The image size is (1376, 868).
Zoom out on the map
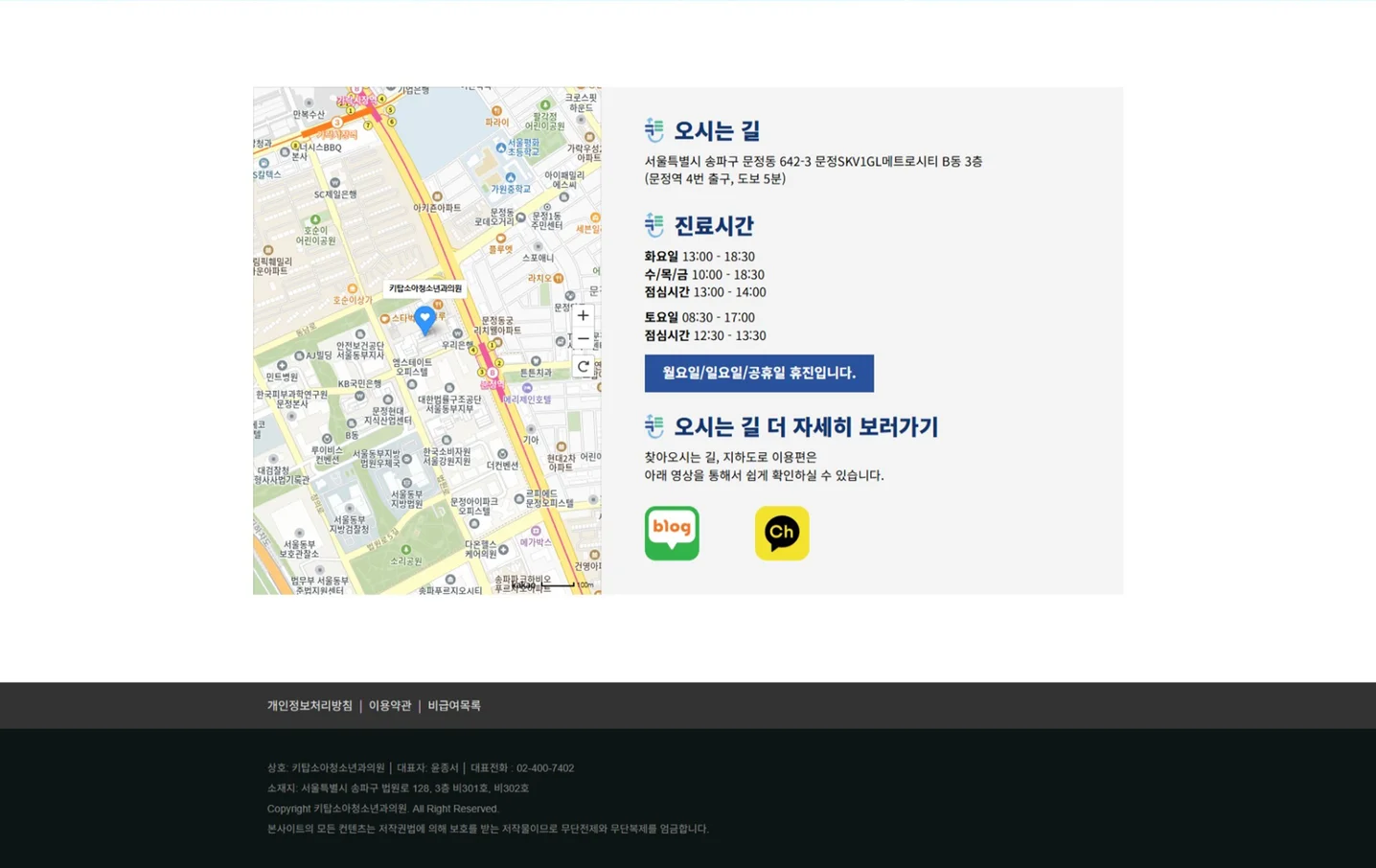[x=583, y=338]
